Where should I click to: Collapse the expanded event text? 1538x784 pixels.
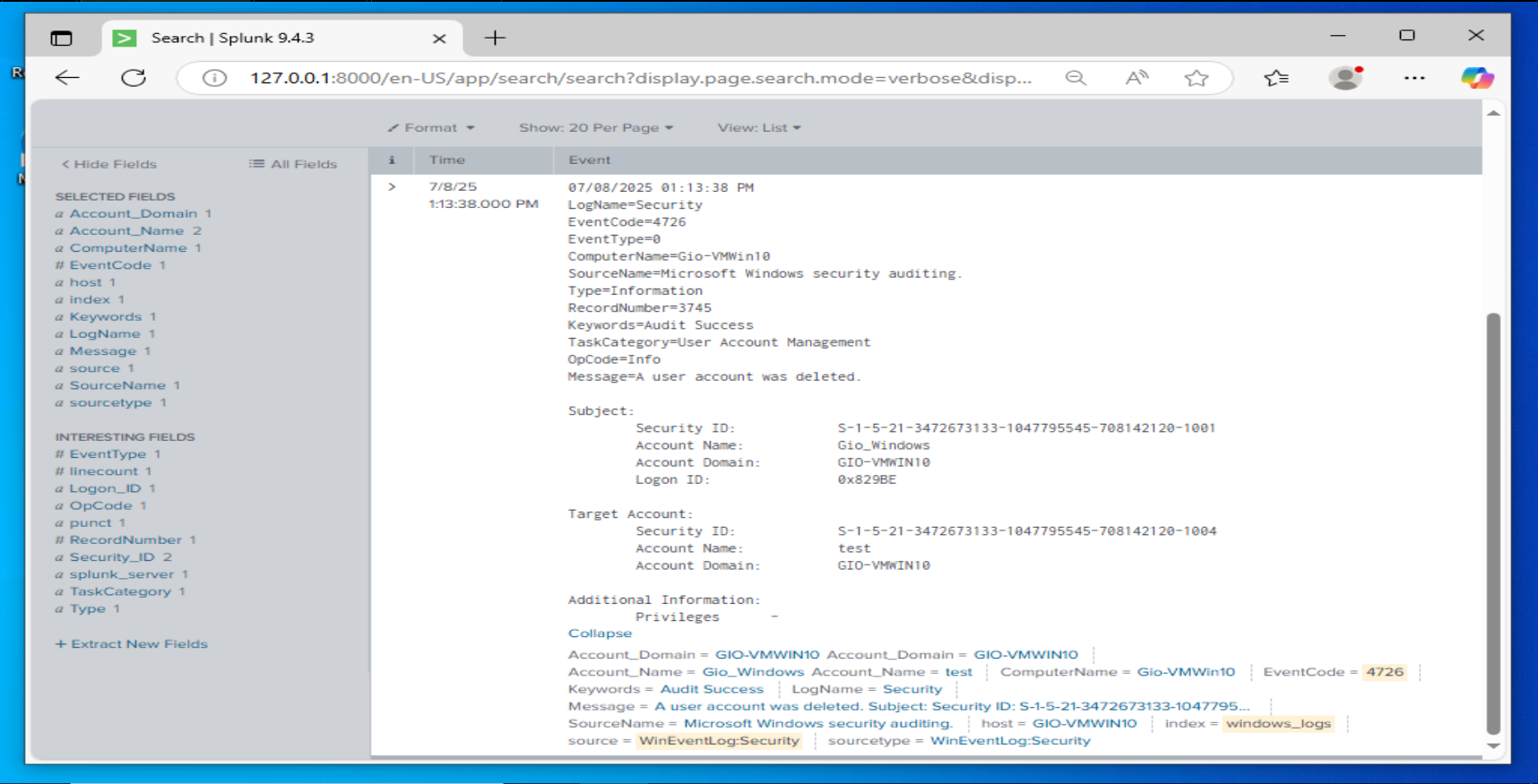(600, 633)
